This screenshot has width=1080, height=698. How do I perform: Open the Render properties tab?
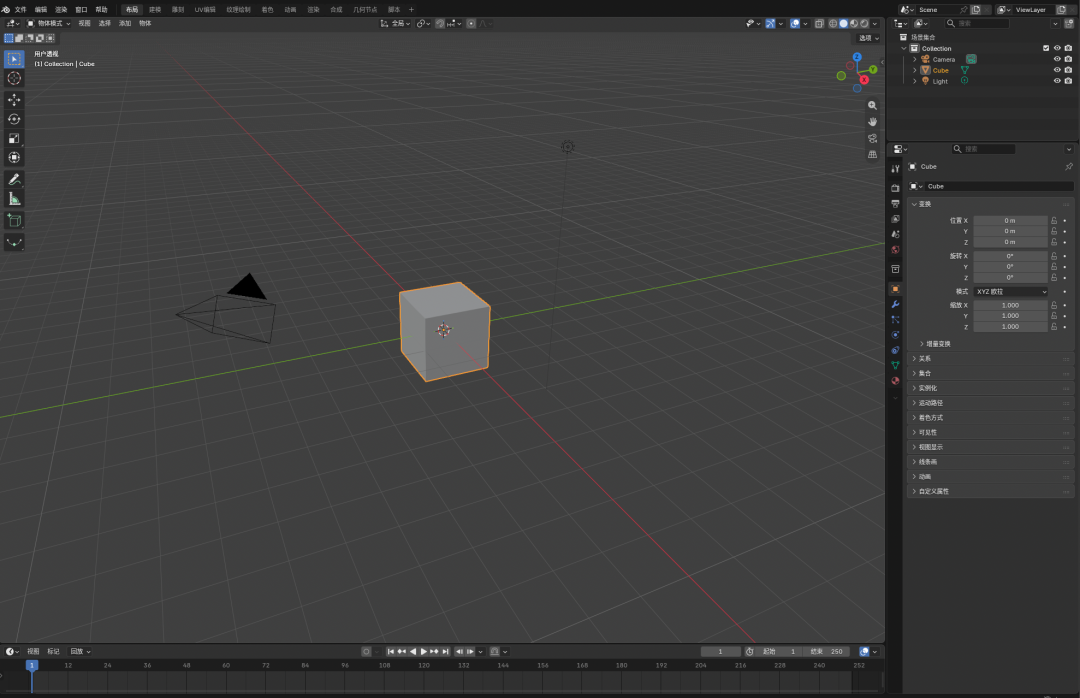coord(895,187)
